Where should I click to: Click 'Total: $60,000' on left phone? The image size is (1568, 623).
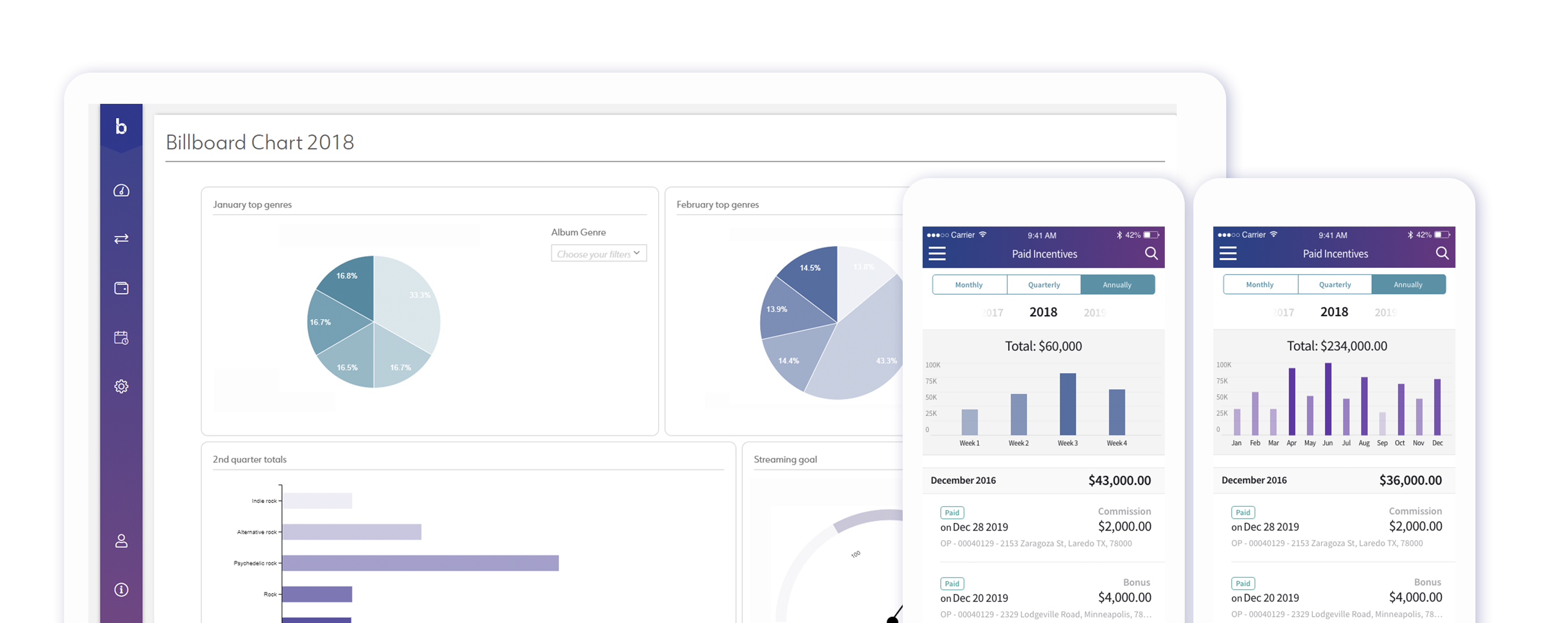coord(1043,346)
